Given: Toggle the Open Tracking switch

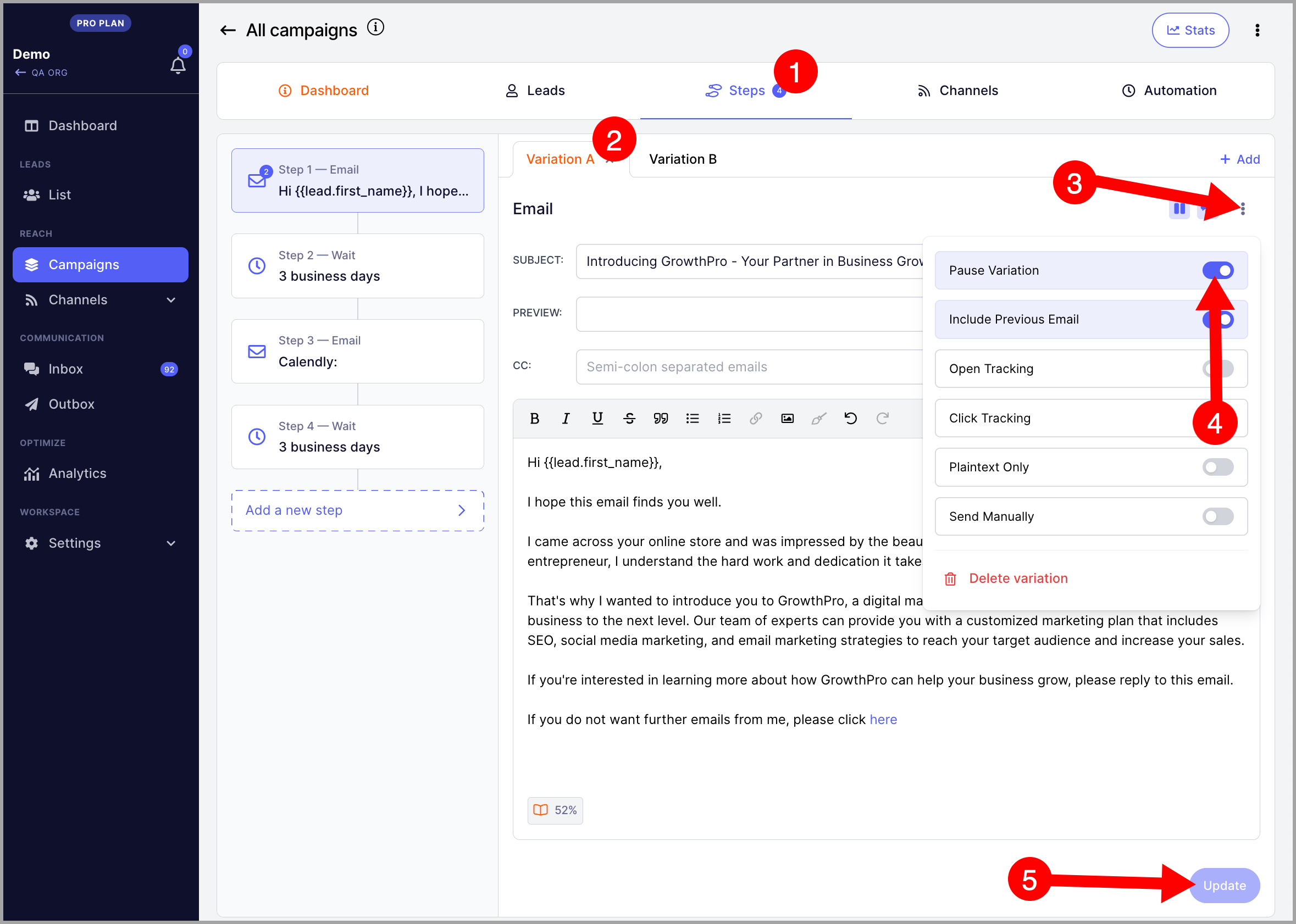Looking at the screenshot, I should [1217, 369].
